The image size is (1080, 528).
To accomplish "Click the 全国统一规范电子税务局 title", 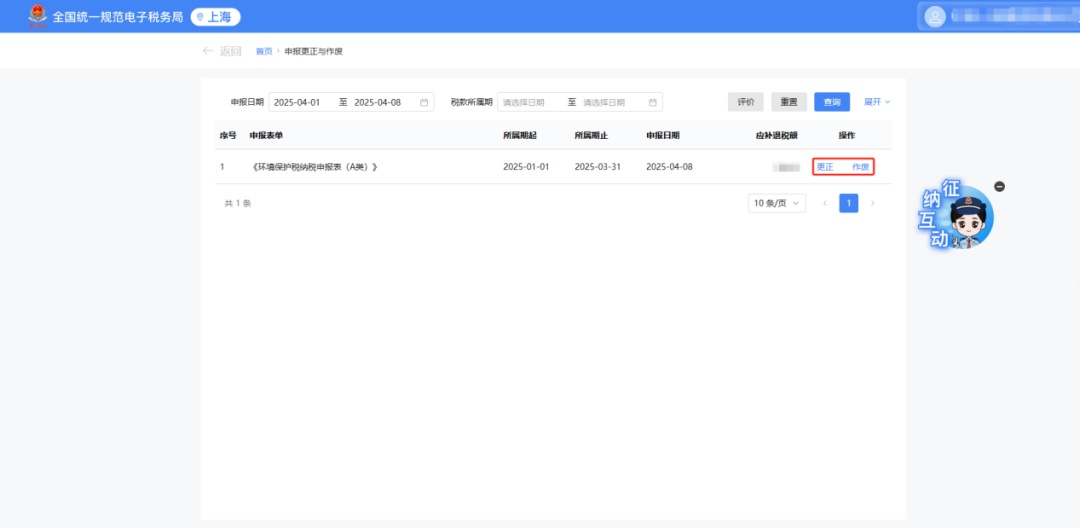I will pyautogui.click(x=118, y=17).
